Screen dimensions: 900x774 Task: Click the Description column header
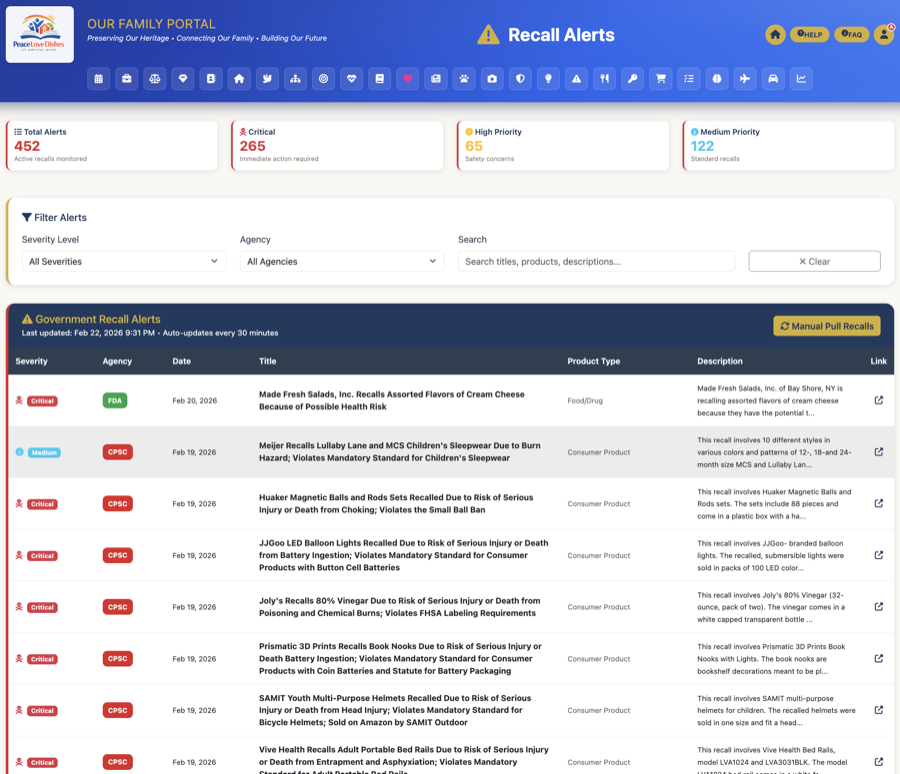[720, 361]
